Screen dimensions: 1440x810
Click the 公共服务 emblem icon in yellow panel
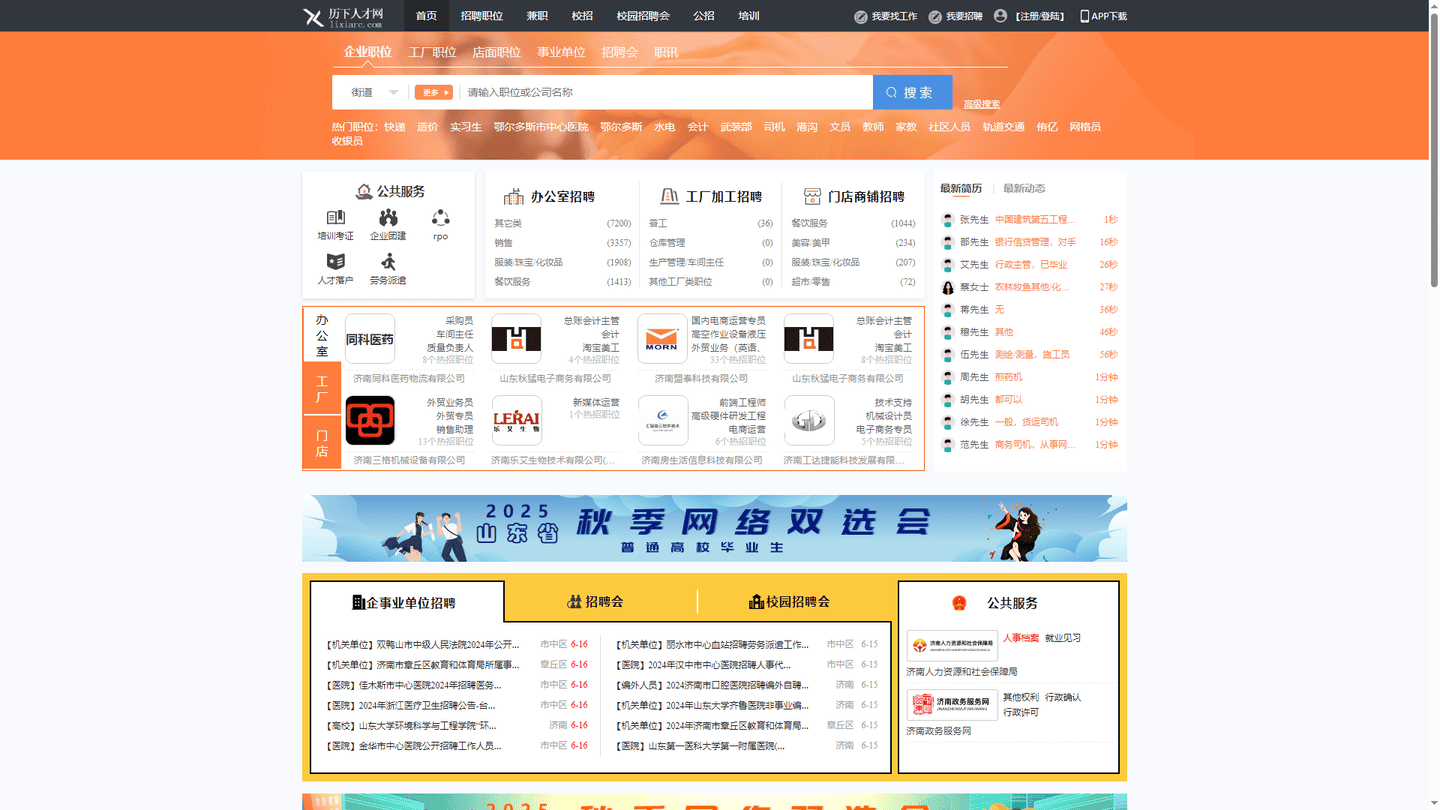tap(959, 603)
